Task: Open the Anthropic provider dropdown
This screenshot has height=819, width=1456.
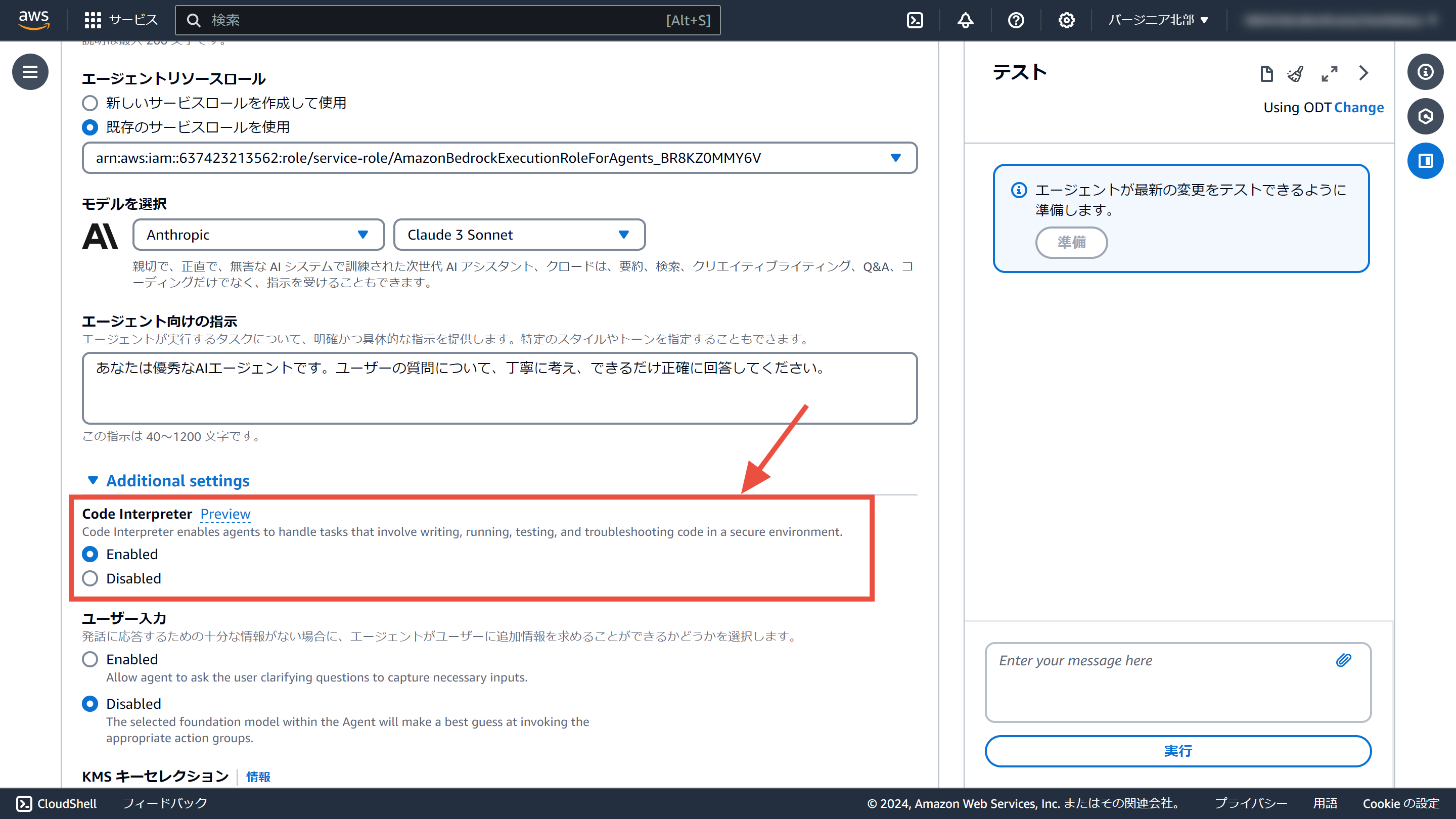Action: point(258,235)
